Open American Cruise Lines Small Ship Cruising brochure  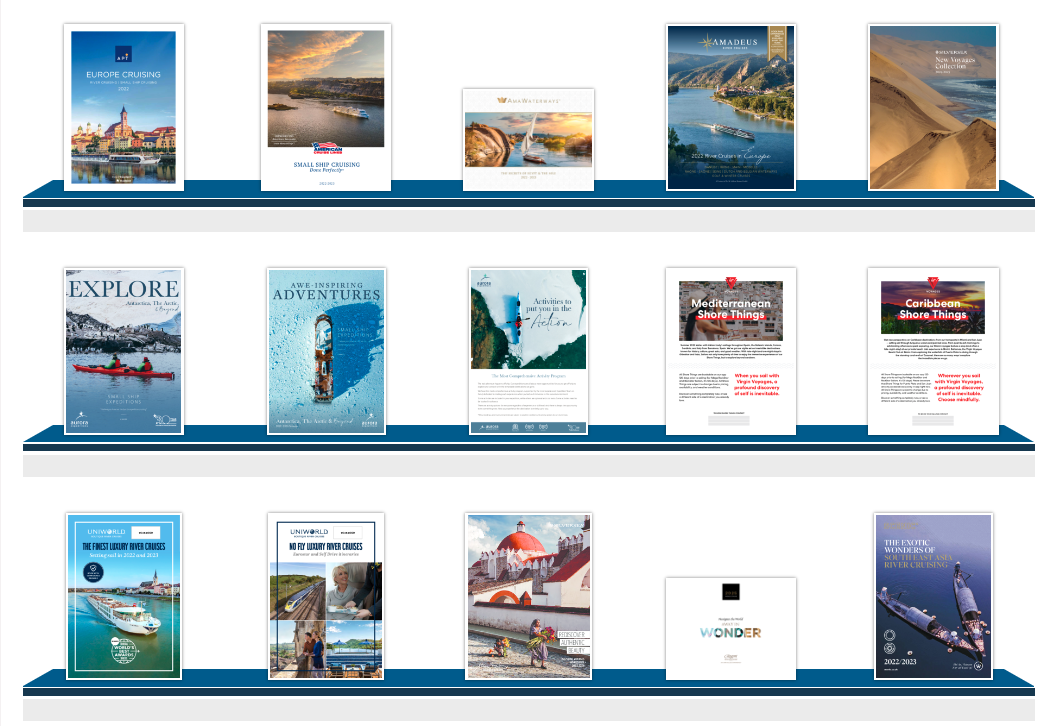[x=326, y=108]
